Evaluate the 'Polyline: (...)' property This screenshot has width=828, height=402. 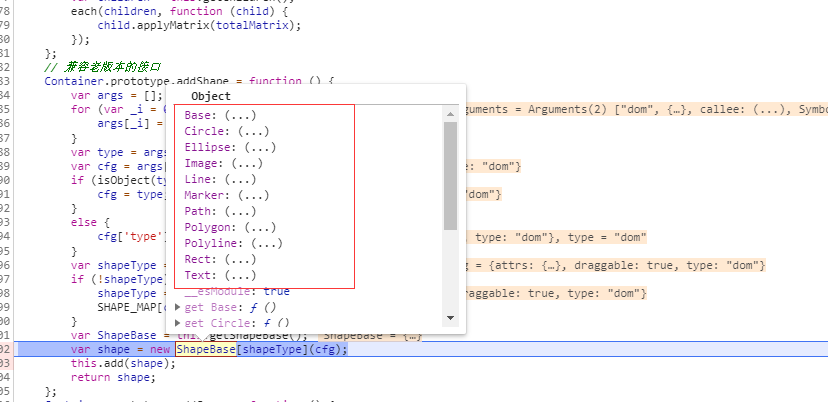click(233, 243)
